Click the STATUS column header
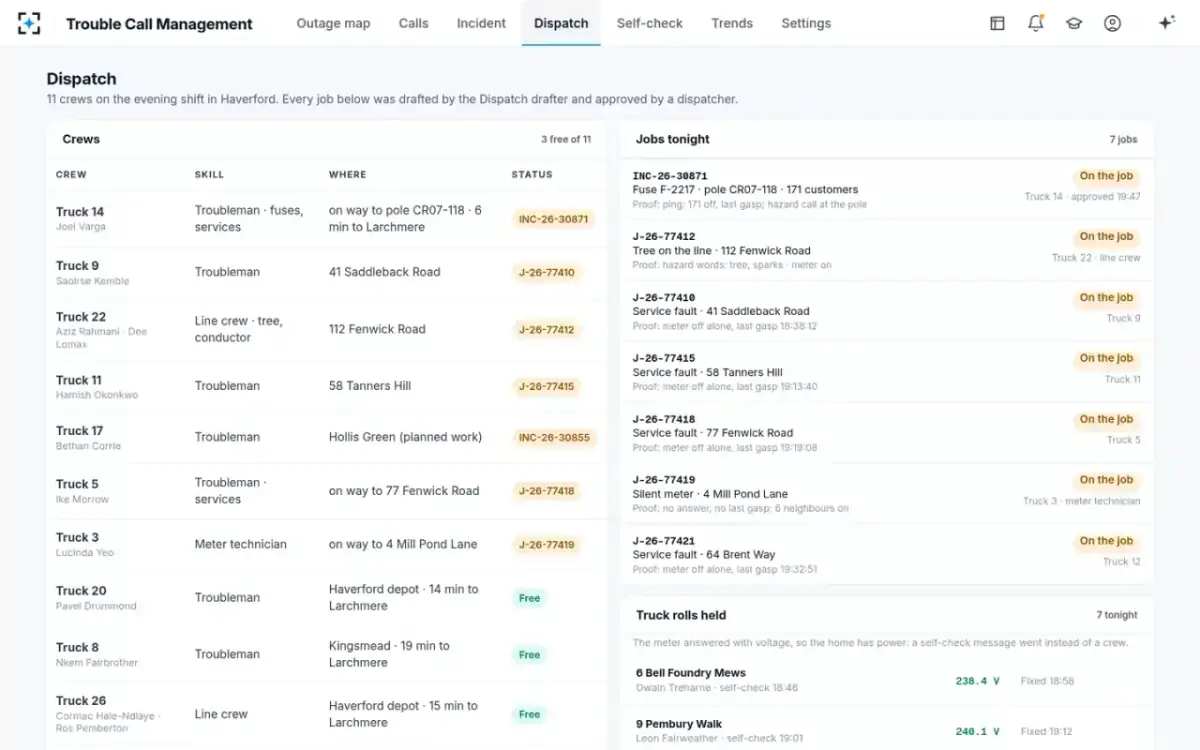This screenshot has height=750, width=1200. [x=532, y=174]
